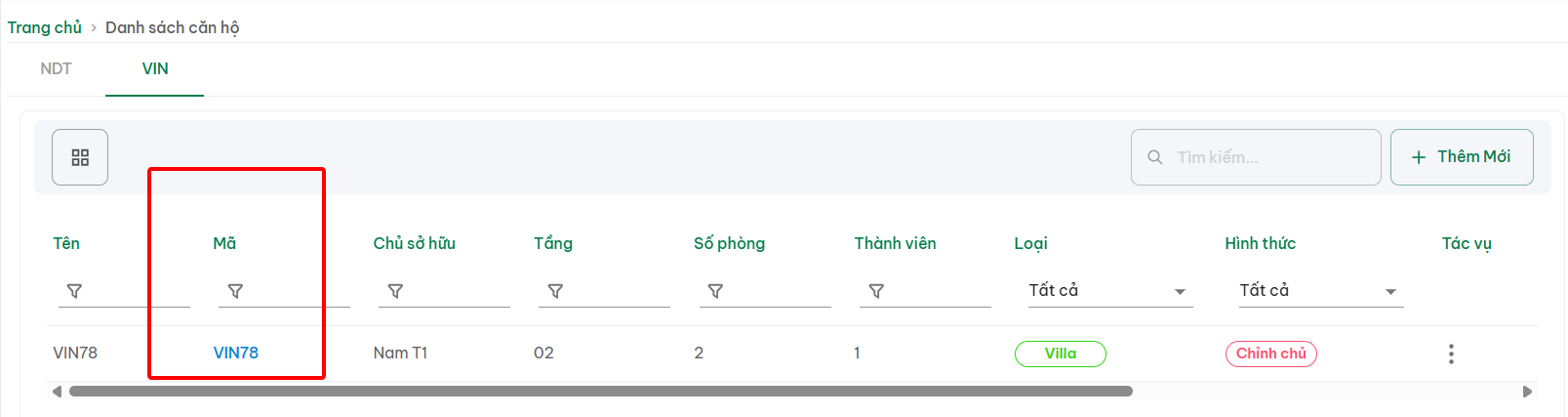Switch to the NDT tab
The width and height of the screenshot is (1568, 417).
[56, 68]
